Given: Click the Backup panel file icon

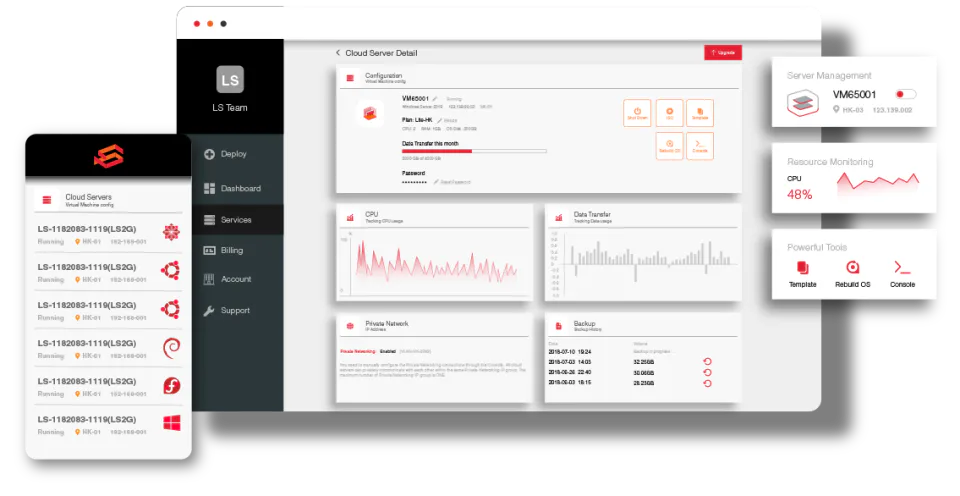Looking at the screenshot, I should point(558,326).
